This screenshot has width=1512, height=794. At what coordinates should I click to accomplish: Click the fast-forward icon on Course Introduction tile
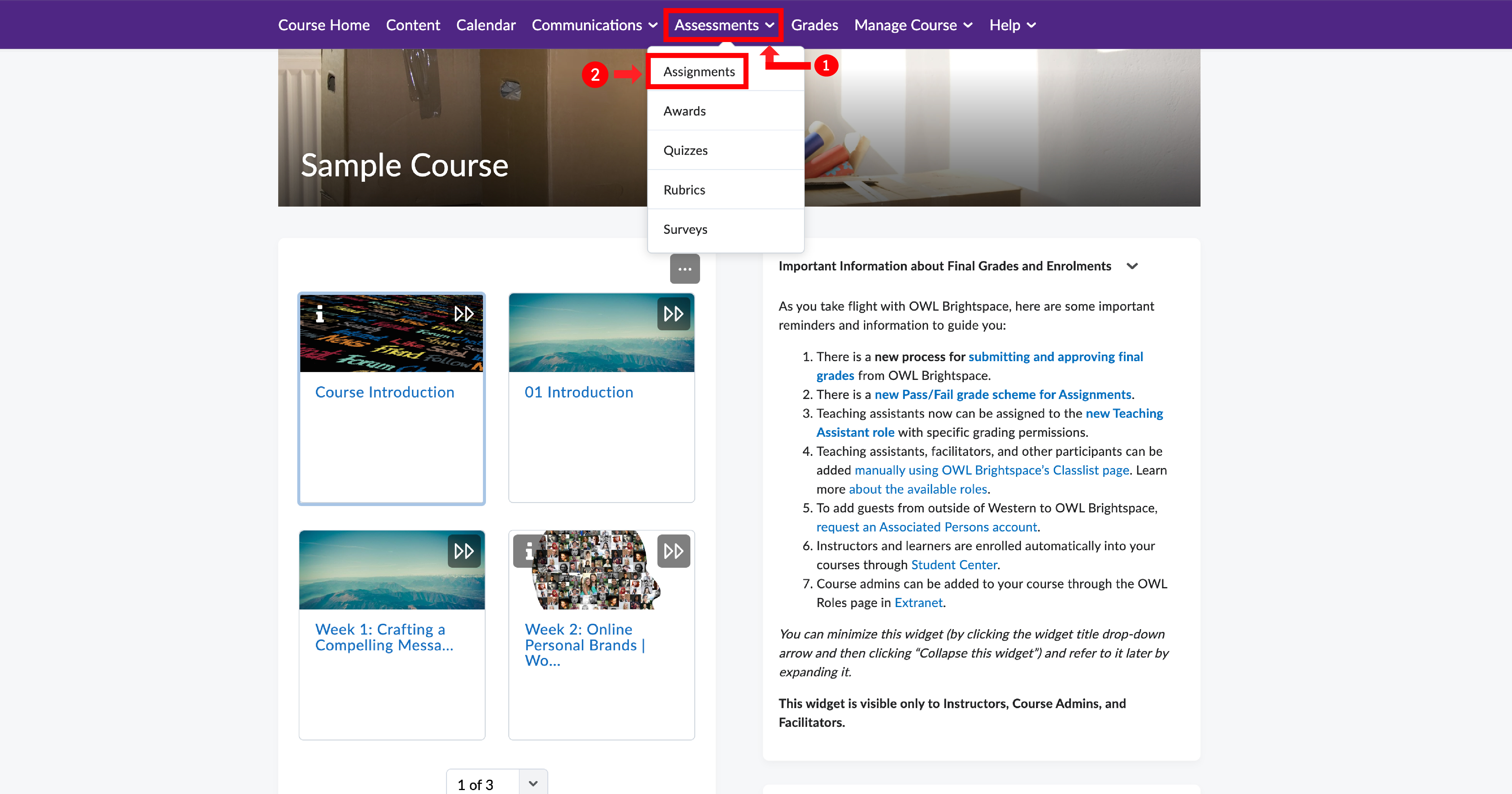[464, 314]
